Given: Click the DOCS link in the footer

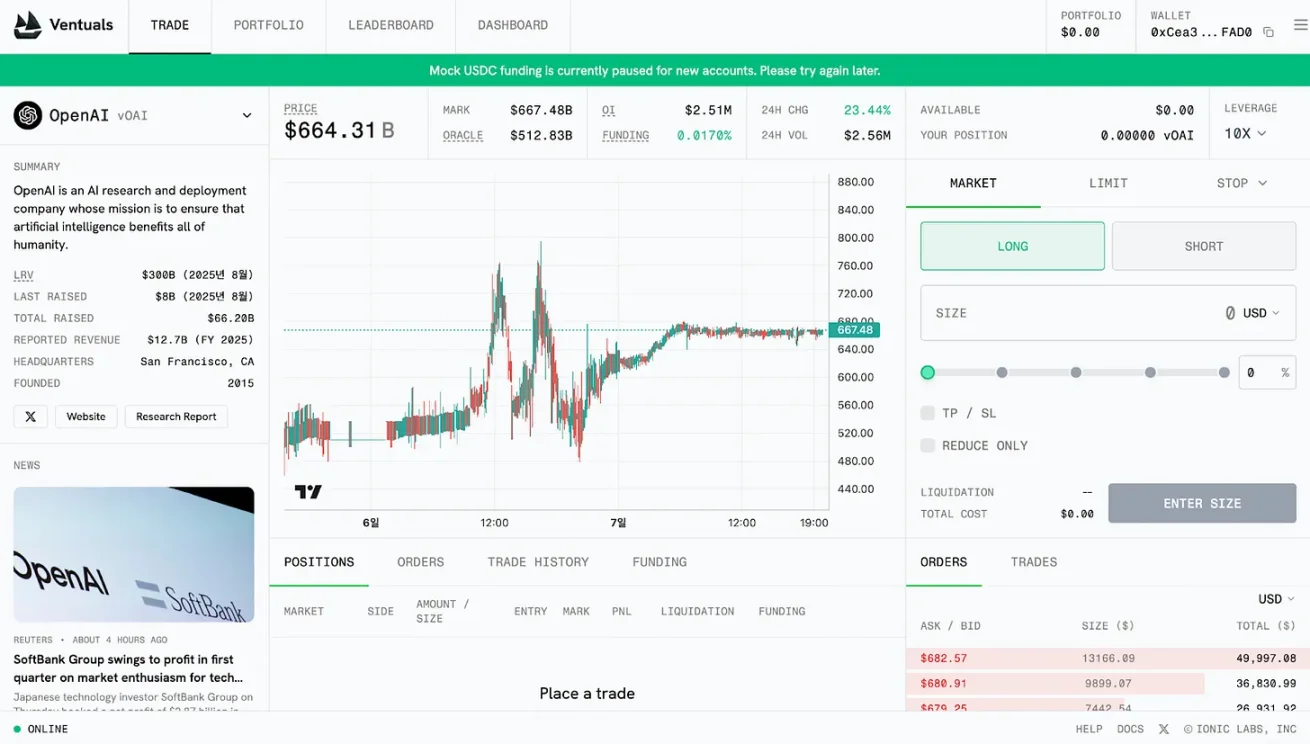Looking at the screenshot, I should (1130, 729).
